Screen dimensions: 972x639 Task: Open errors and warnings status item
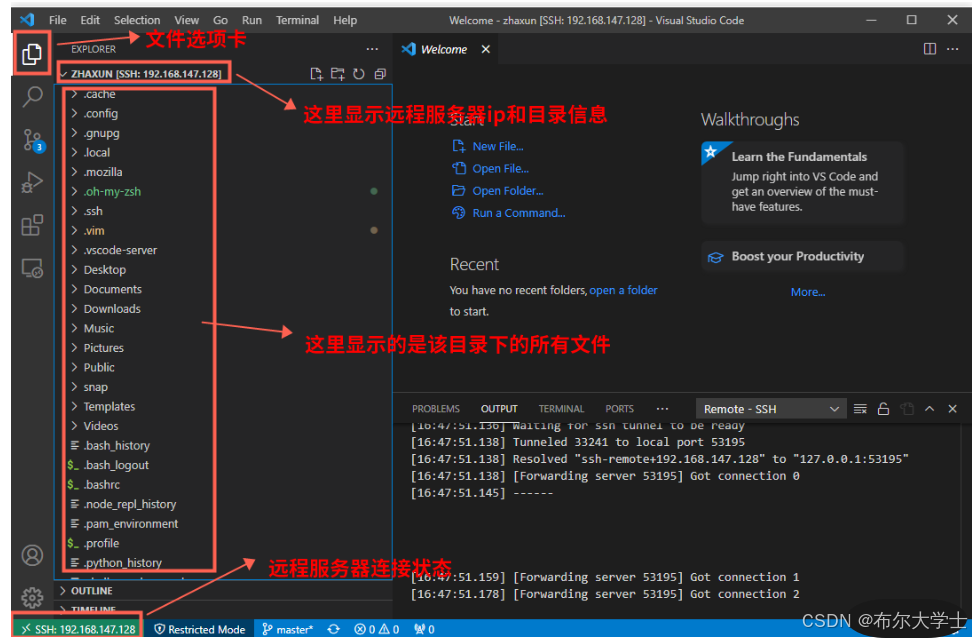(x=376, y=629)
